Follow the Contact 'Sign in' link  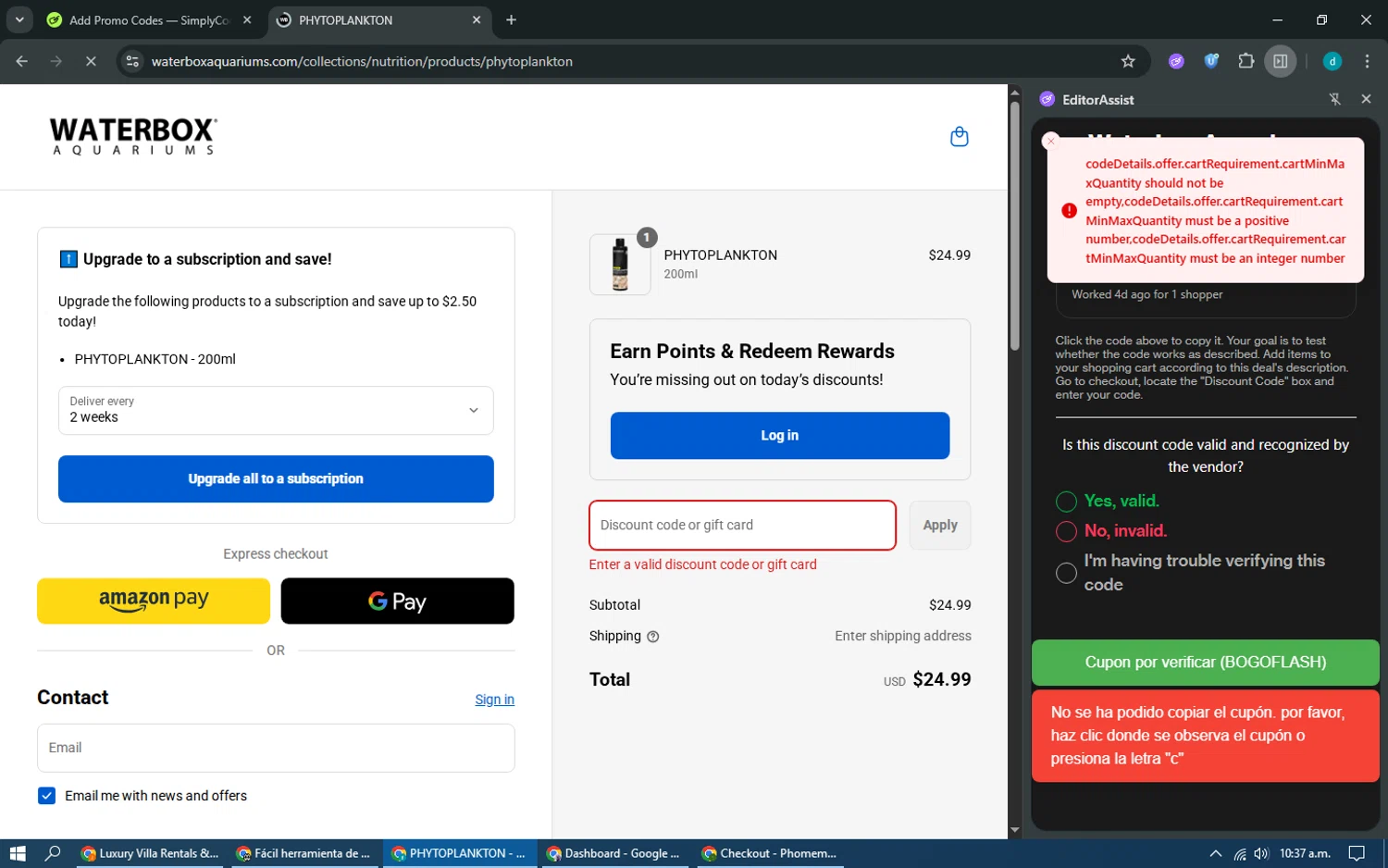494,700
